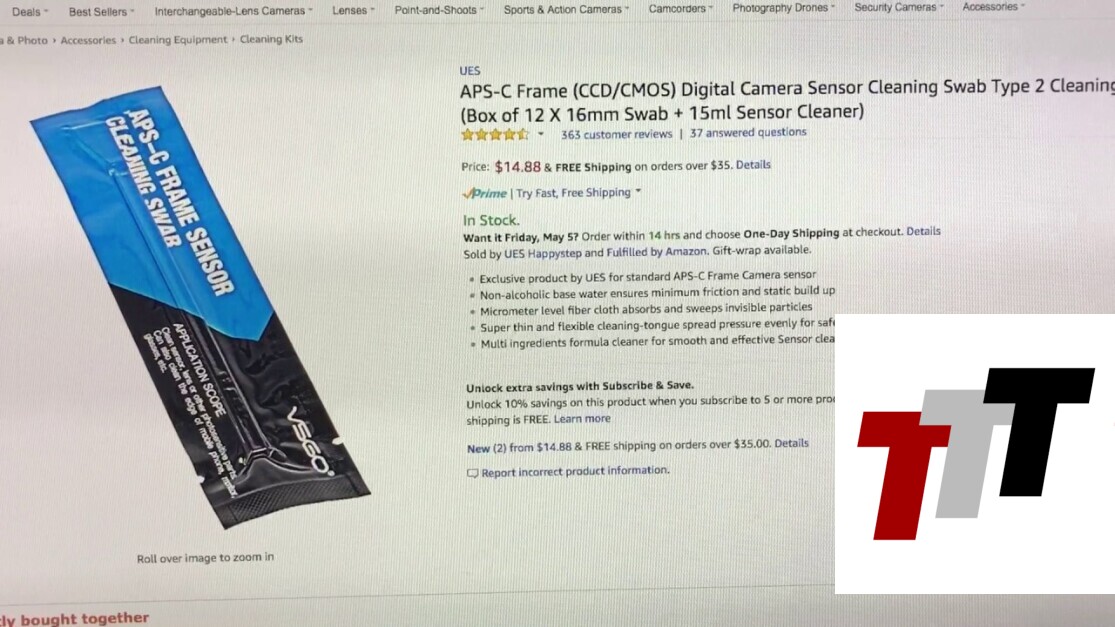1115x627 pixels.
Task: Click the star rating icons
Action: pyautogui.click(x=494, y=134)
